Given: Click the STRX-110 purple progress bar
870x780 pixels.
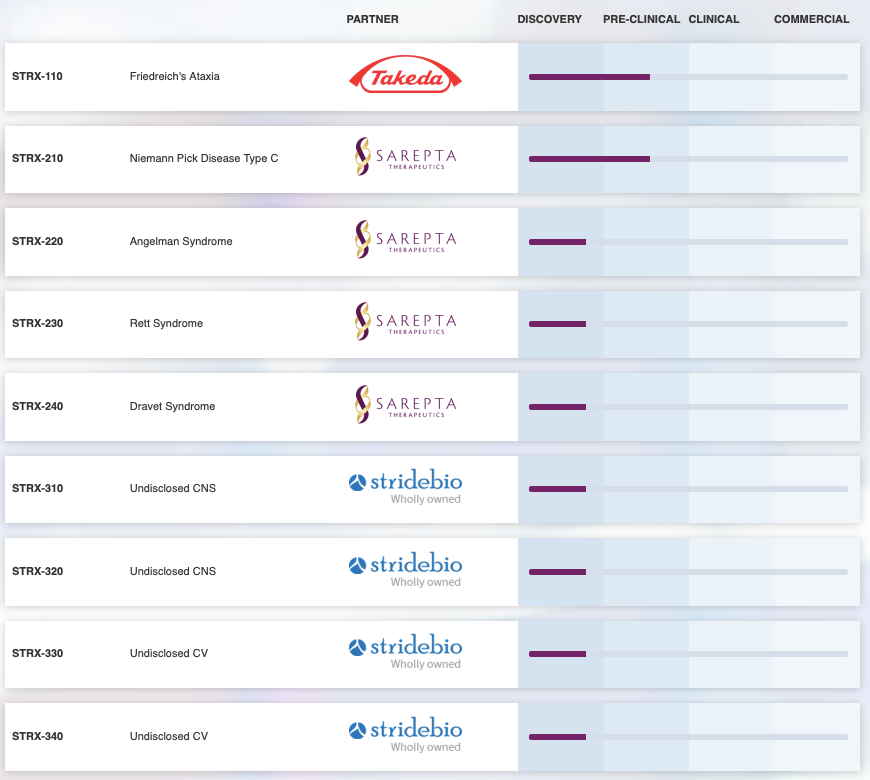Looking at the screenshot, I should (x=589, y=76).
